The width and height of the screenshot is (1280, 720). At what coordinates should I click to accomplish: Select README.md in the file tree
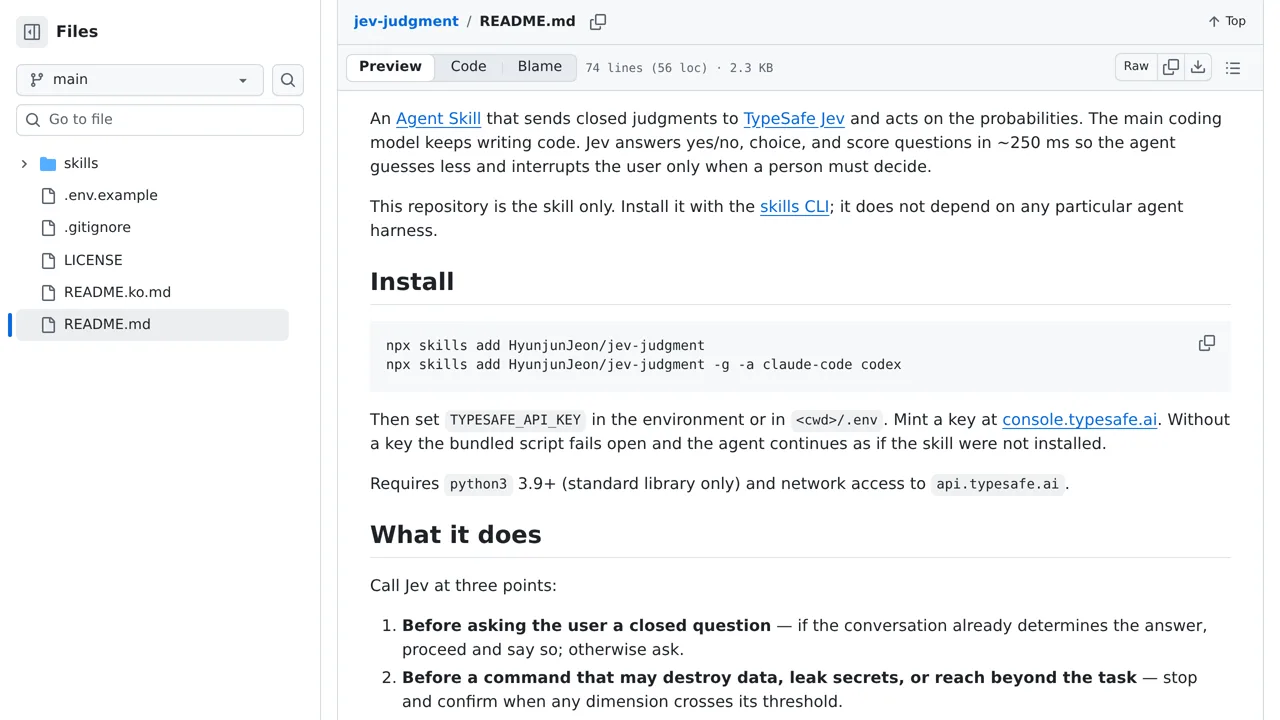(x=152, y=324)
